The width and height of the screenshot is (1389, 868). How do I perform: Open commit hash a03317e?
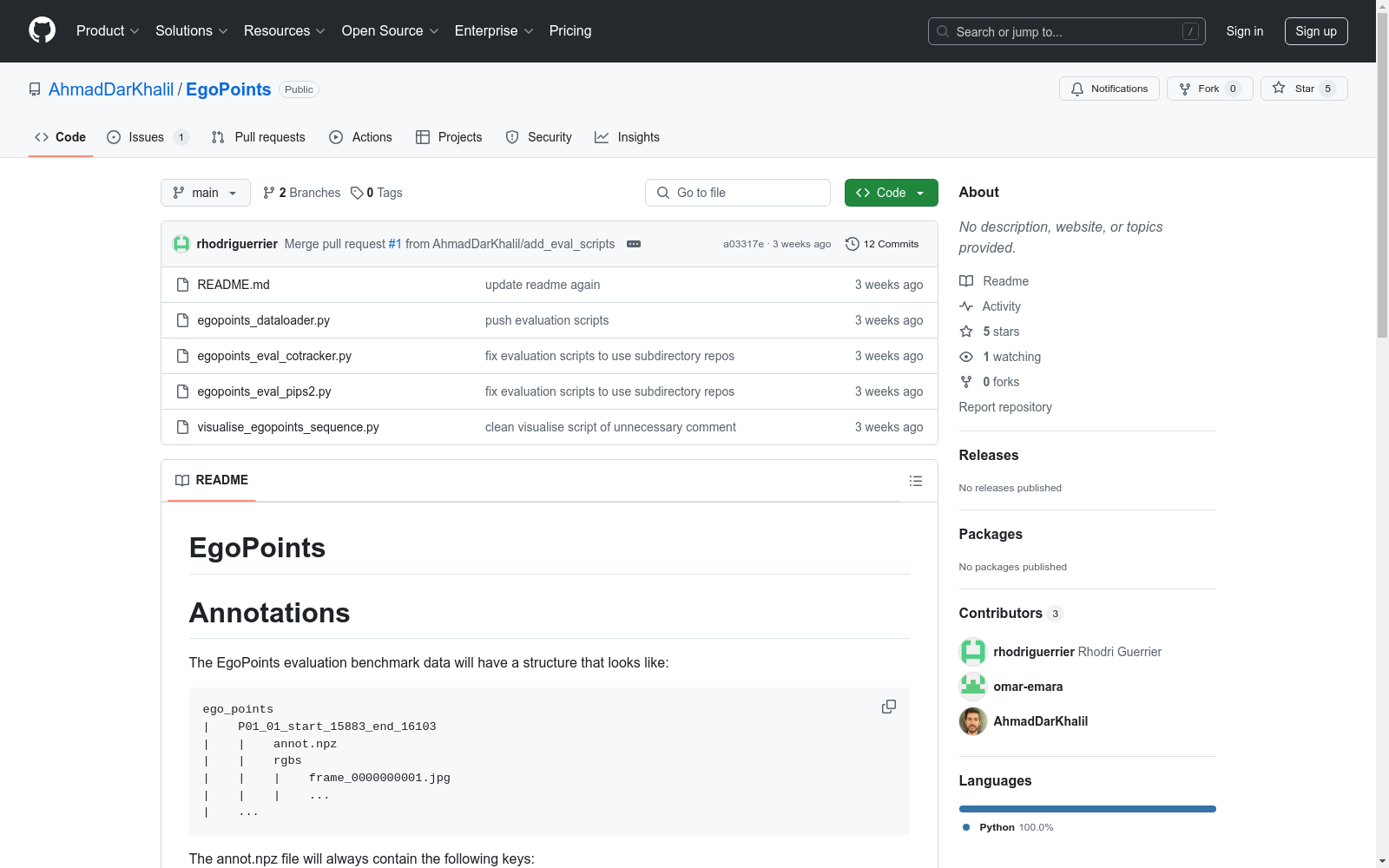(x=743, y=244)
